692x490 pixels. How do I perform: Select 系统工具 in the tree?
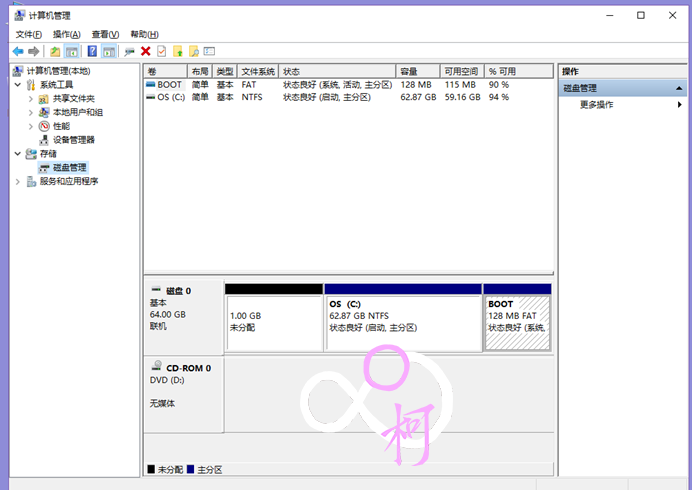[x=56, y=85]
